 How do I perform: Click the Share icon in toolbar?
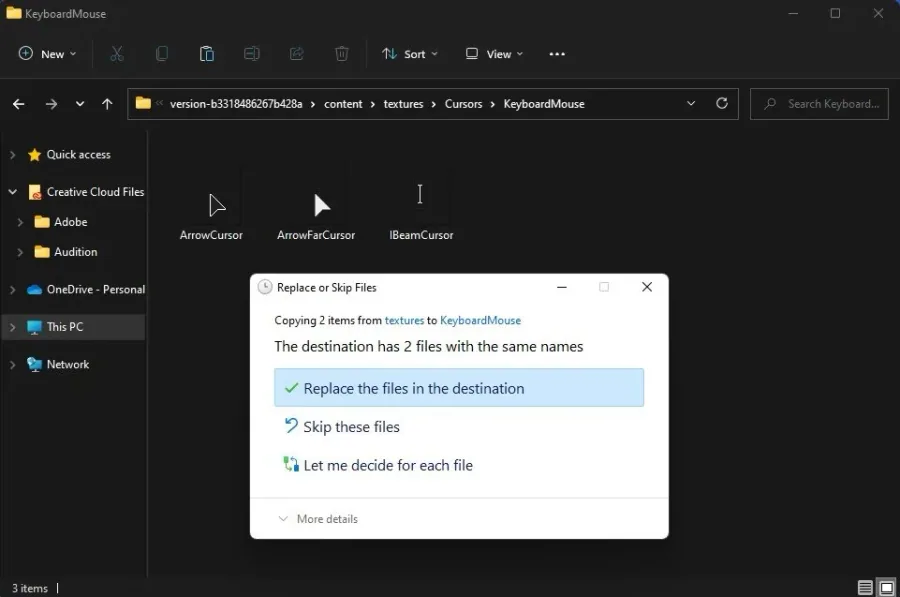point(296,54)
